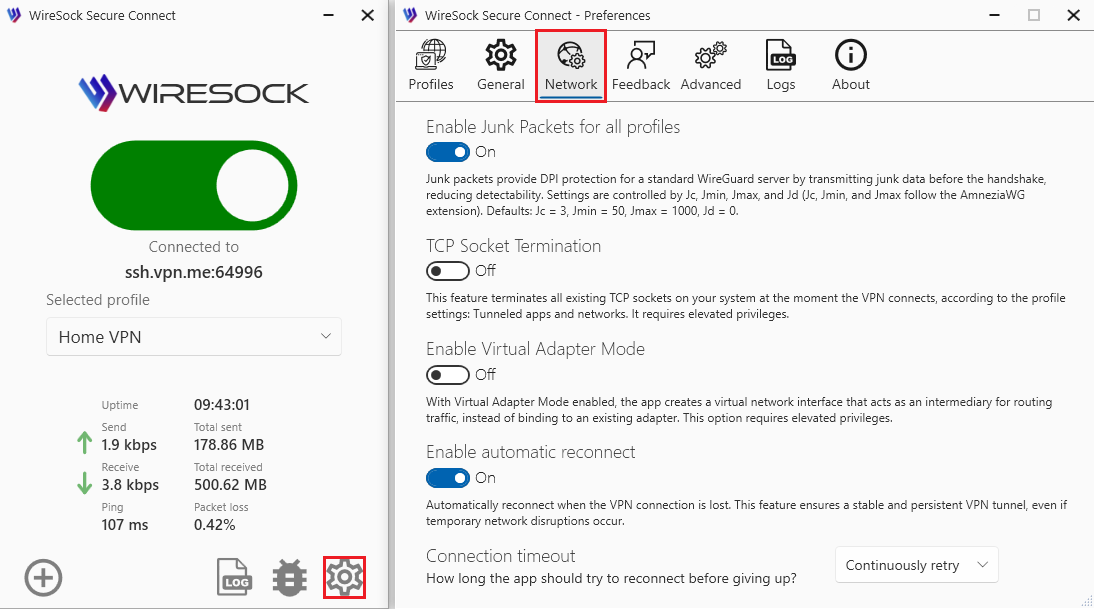The image size is (1095, 609).
Task: Click the uptime value 09:43:01
Action: (x=221, y=404)
